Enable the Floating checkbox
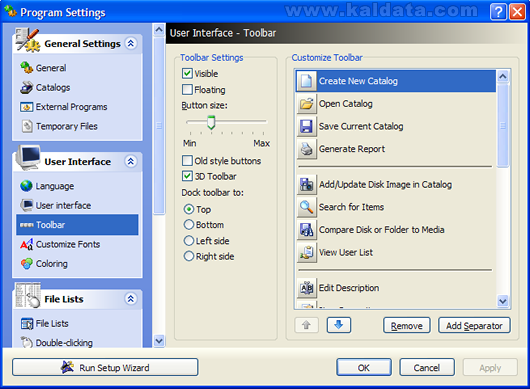This screenshot has height=389, width=530. pos(187,90)
